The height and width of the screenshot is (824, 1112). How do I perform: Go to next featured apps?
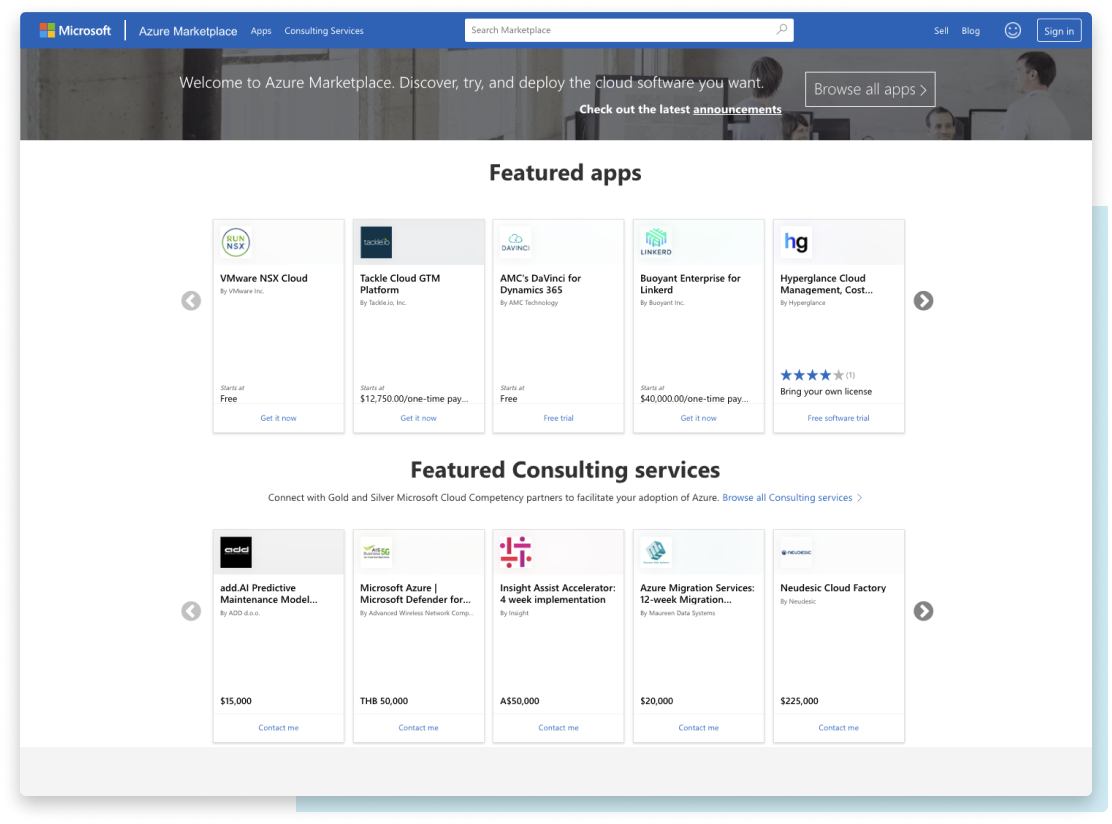[x=923, y=301]
